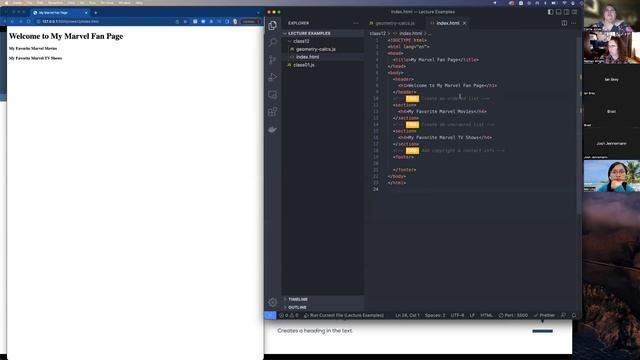The width and height of the screenshot is (640, 360).
Task: Click the My Favorite Marvel TV Shows heading
Action: pyautogui.click(x=36, y=58)
